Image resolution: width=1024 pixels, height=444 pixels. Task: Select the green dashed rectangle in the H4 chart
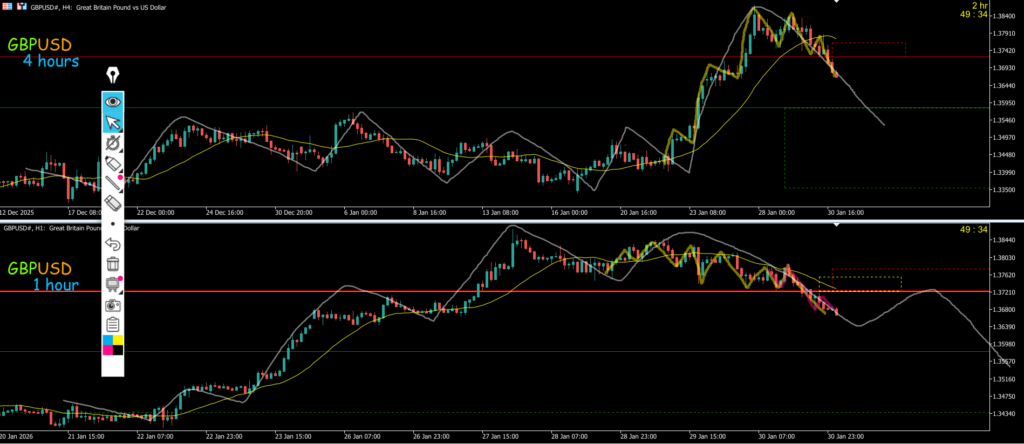tap(887, 148)
